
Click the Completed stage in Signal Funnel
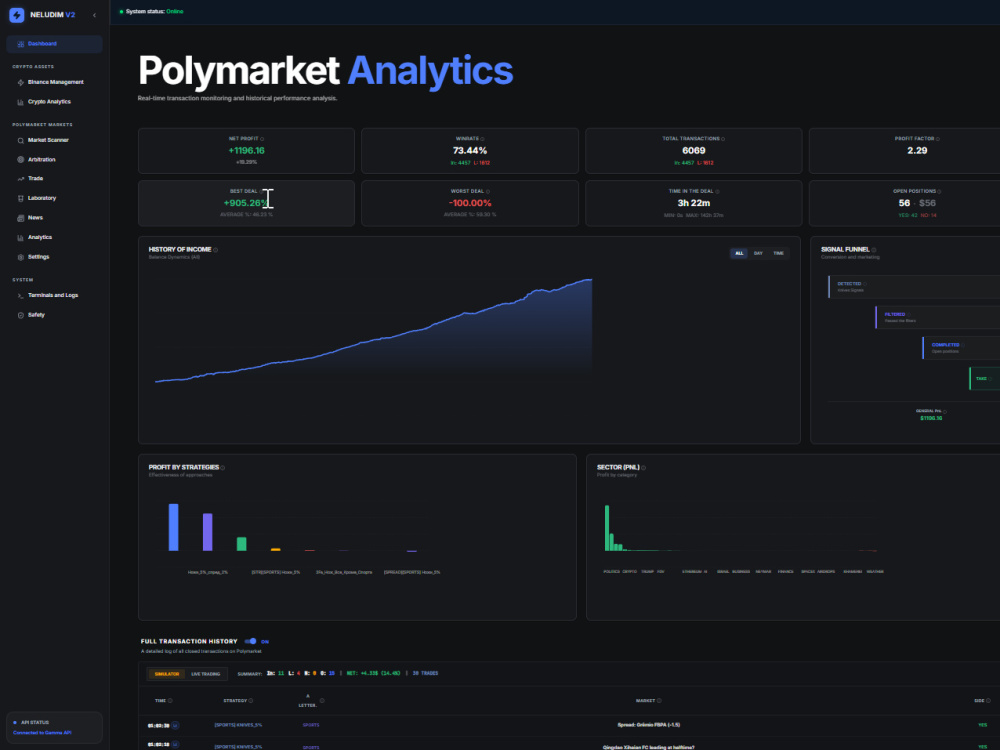tap(961, 348)
